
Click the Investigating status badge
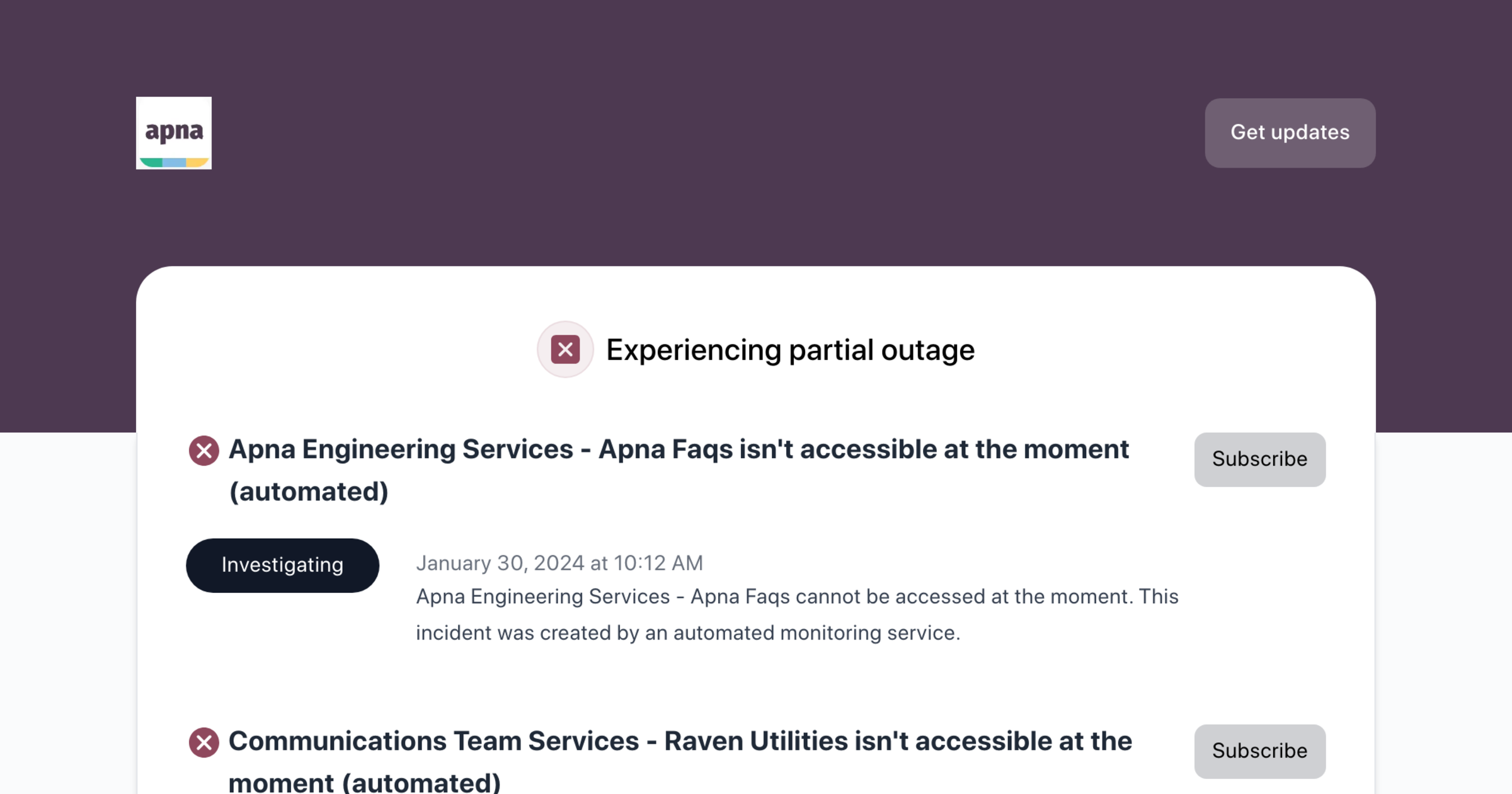[x=282, y=565]
